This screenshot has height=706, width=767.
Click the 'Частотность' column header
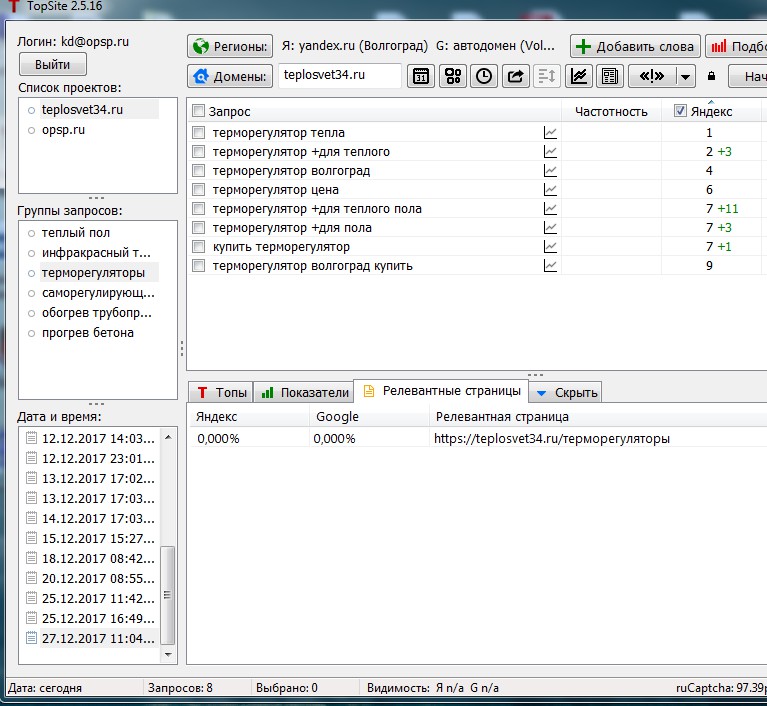611,112
